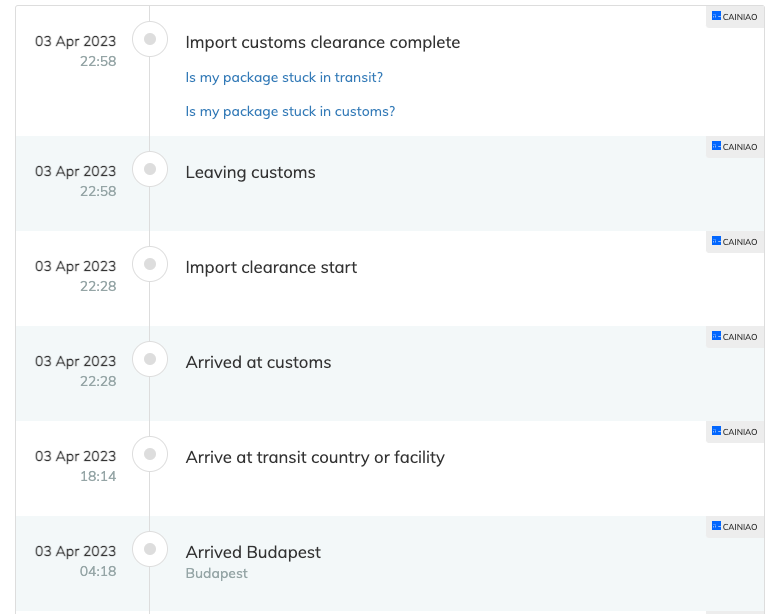Viewport: 767px width, 614px height.
Task: Select timeline dot for Leaving customs
Action: (150, 169)
